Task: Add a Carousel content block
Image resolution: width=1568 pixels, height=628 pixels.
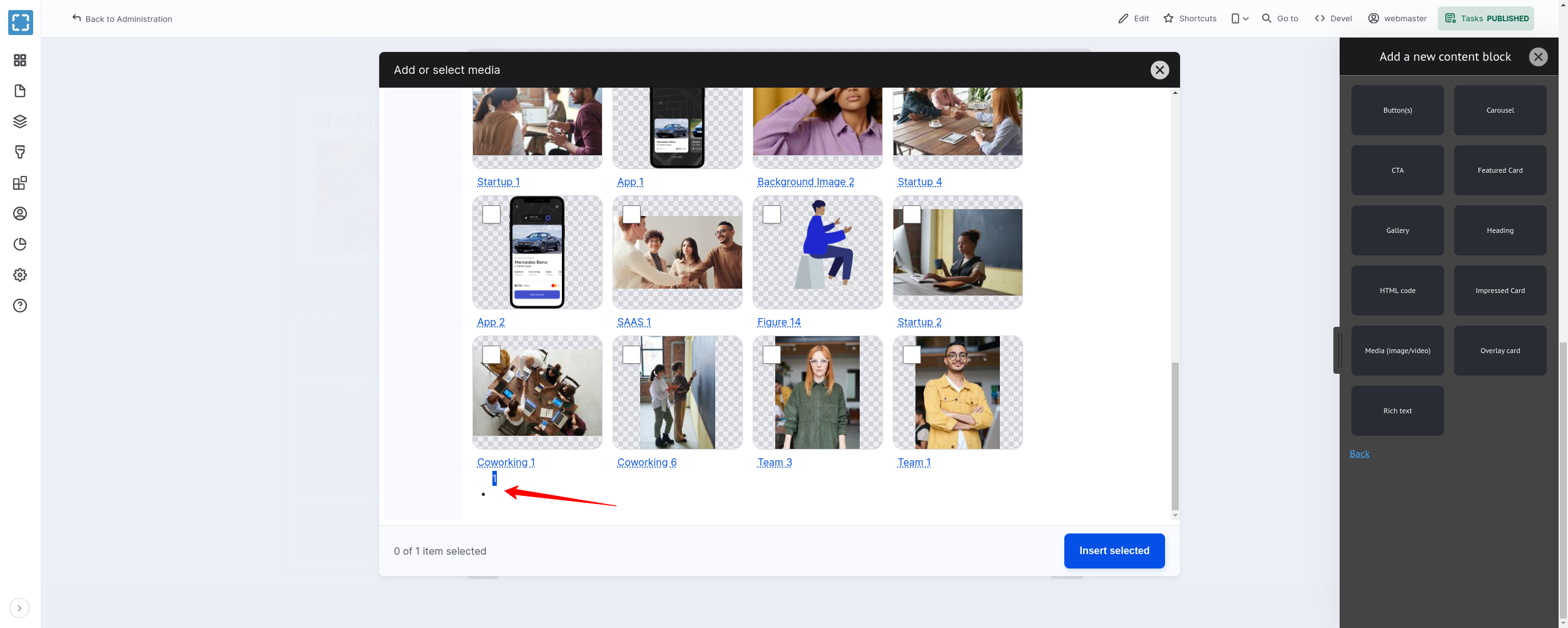Action: [x=1500, y=110]
